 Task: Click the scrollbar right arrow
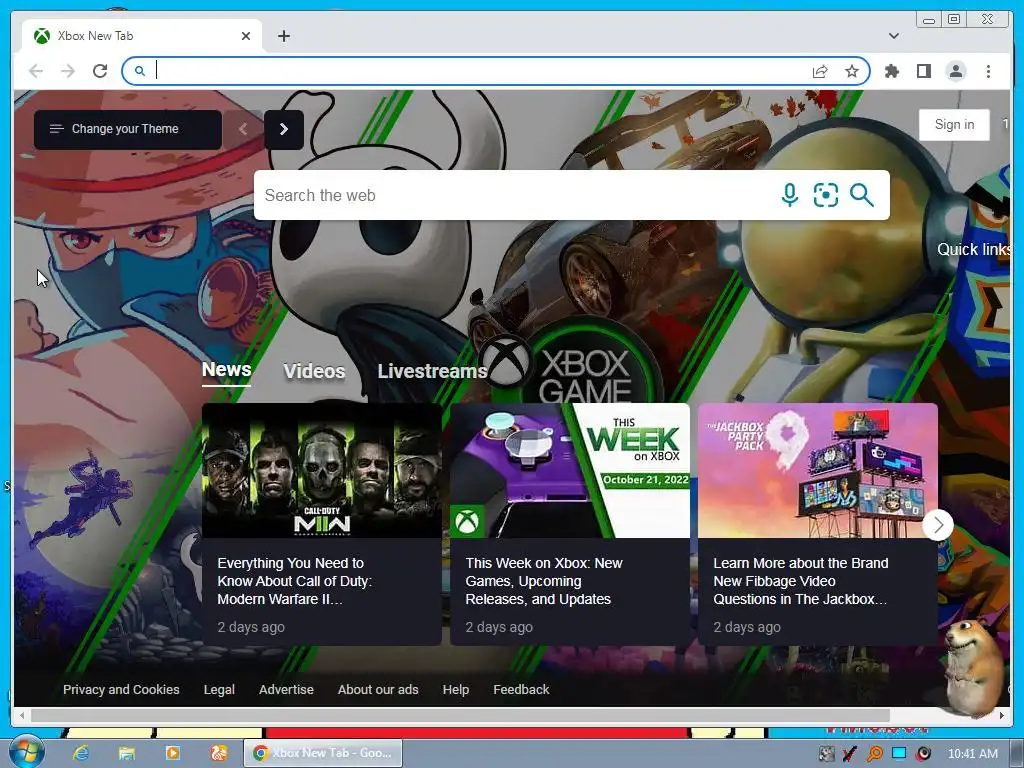1002,716
